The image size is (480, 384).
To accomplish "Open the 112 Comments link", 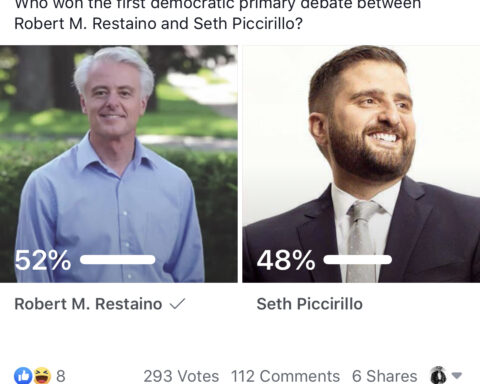I will click(285, 376).
